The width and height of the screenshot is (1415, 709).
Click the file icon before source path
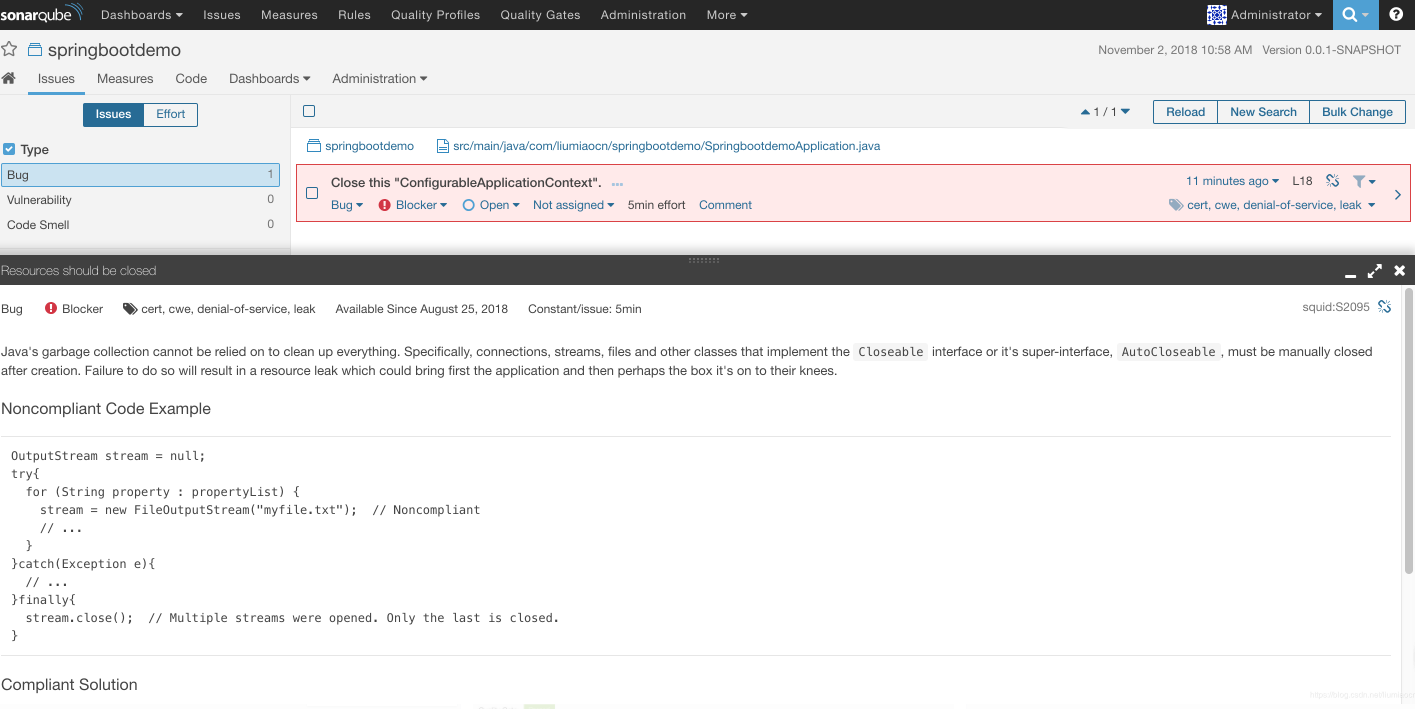(x=443, y=146)
